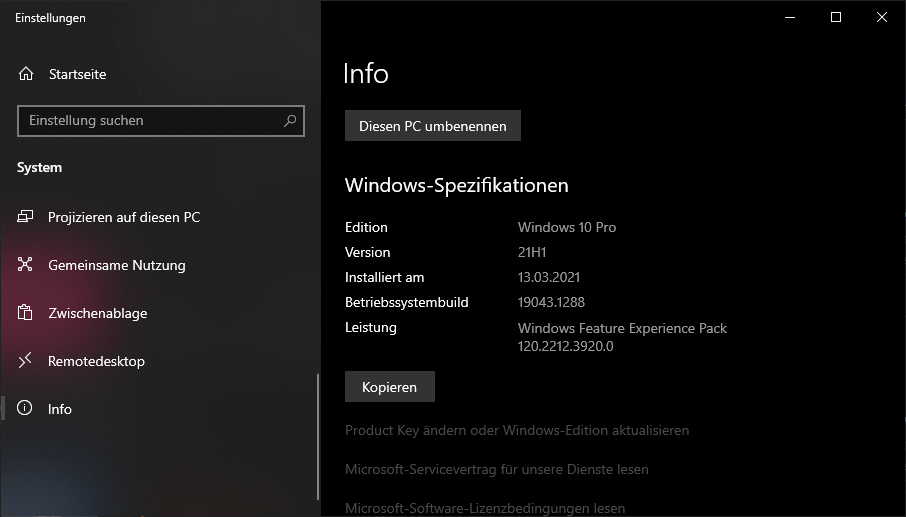Click the Windows-Spezifikationen heading
This screenshot has height=517, width=906.
[456, 185]
